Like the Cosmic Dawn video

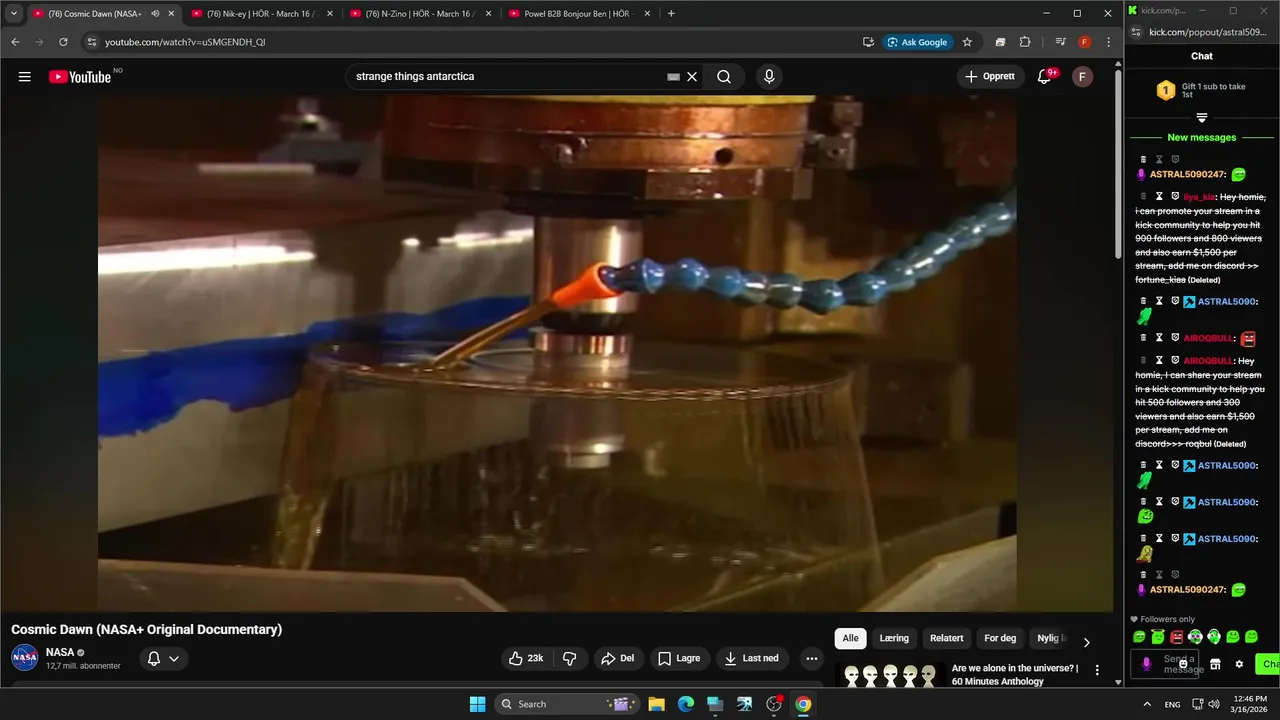pos(527,658)
